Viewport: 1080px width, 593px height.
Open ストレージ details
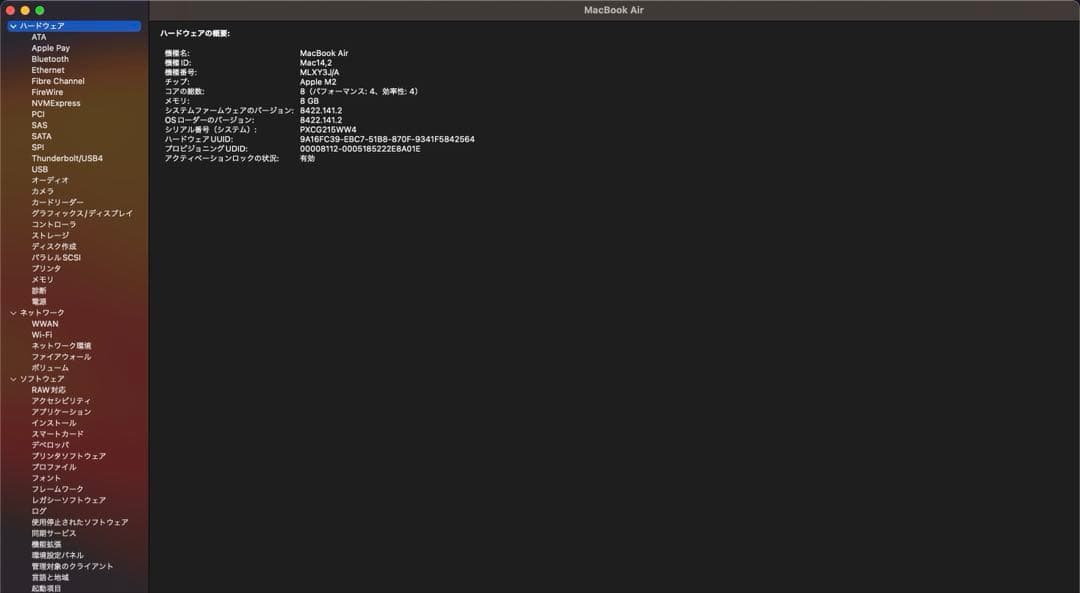(50, 236)
